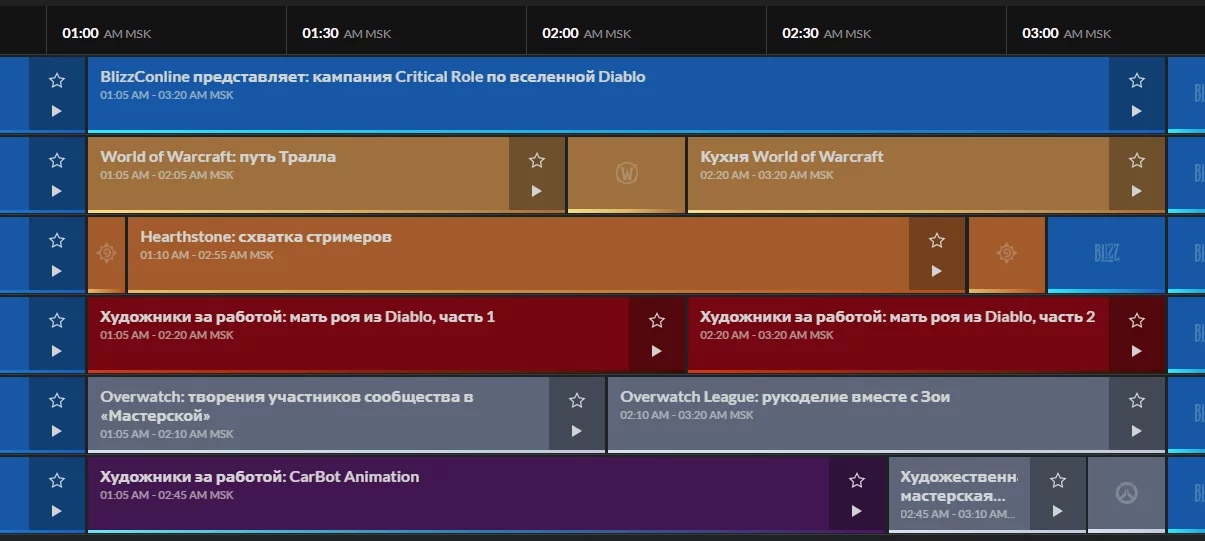Viewport: 1205px width, 541px height.
Task: Open Overwatch 'творения участников сообщества' event title
Action: 287,406
